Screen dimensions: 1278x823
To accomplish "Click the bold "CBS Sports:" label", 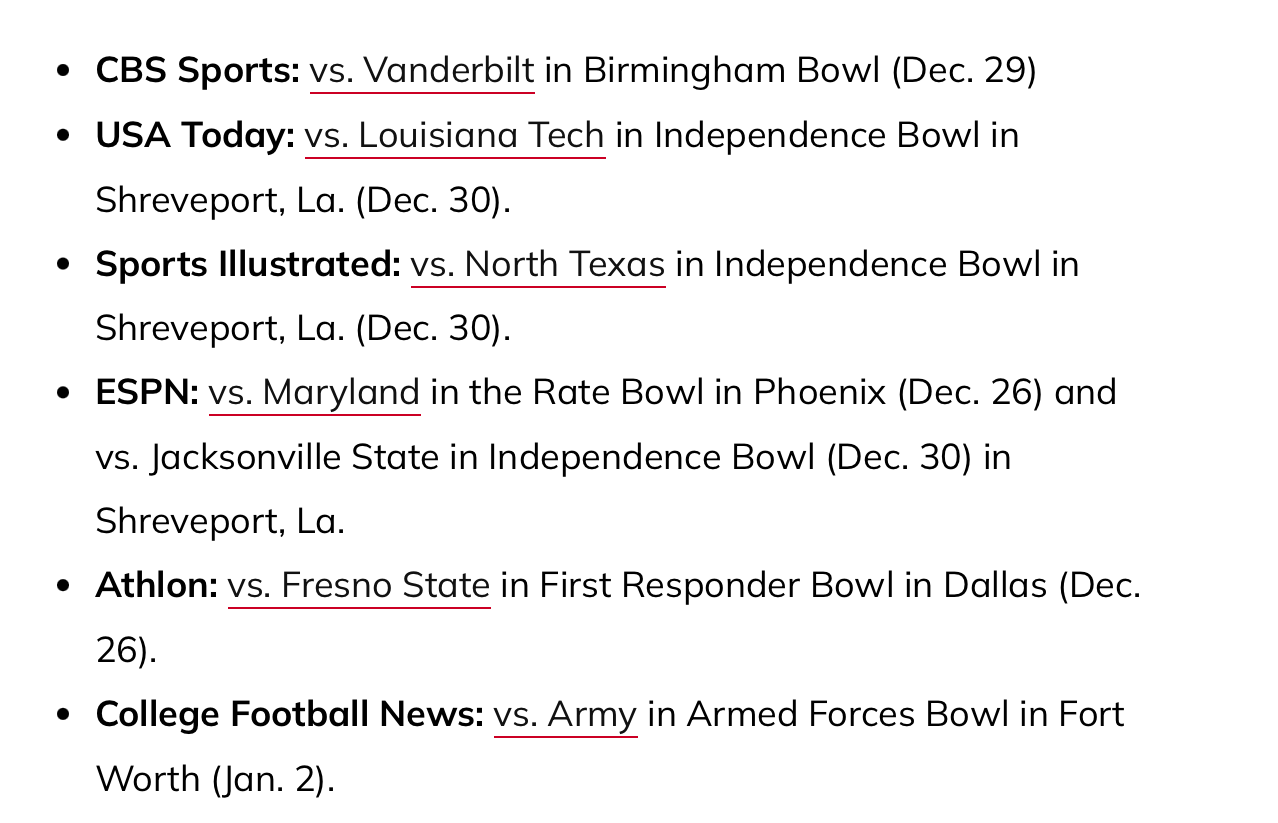I will click(198, 71).
